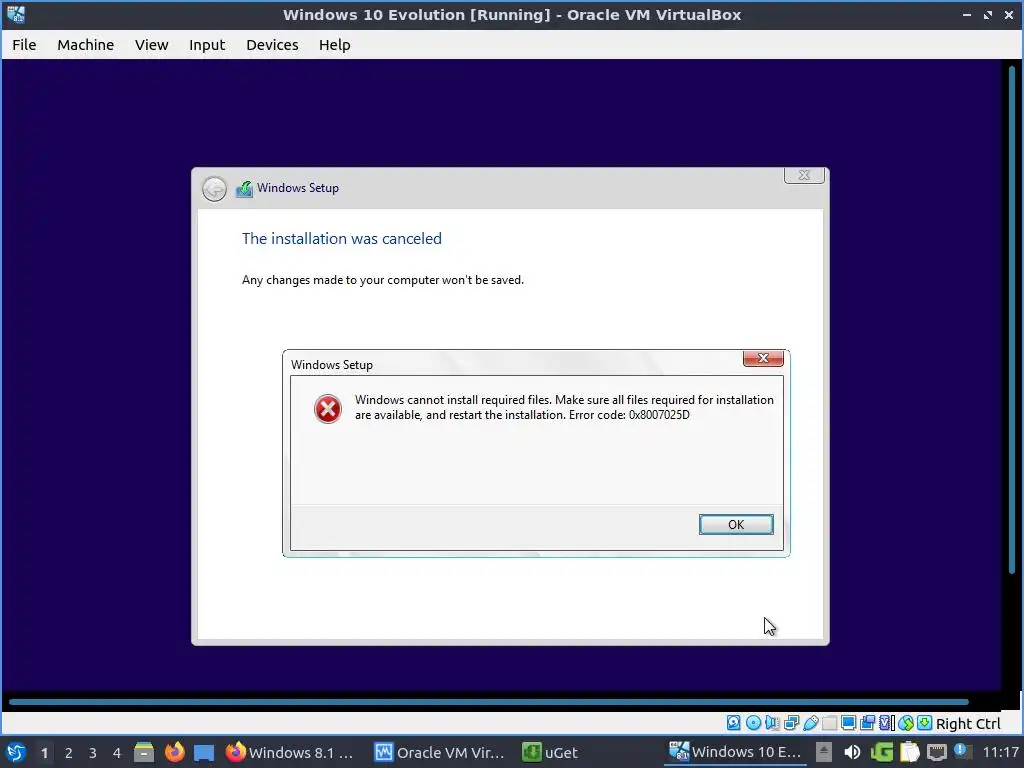Open the Devices menu
The height and width of the screenshot is (768, 1024).
(272, 44)
